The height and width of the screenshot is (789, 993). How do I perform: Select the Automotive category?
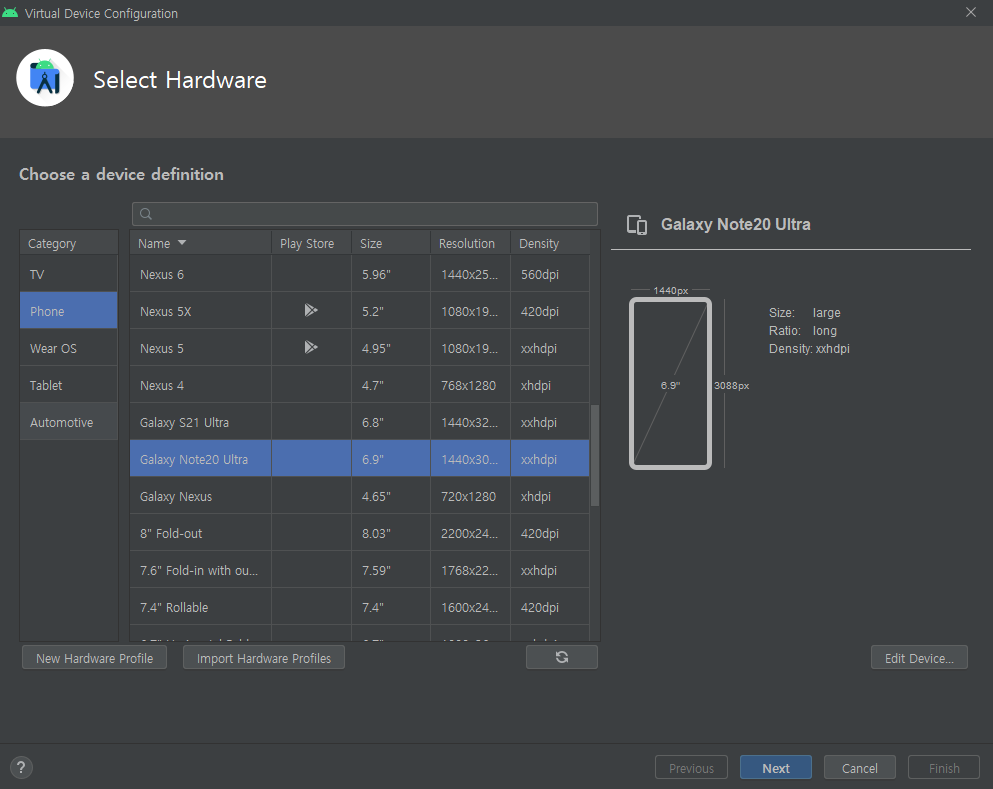click(x=68, y=422)
